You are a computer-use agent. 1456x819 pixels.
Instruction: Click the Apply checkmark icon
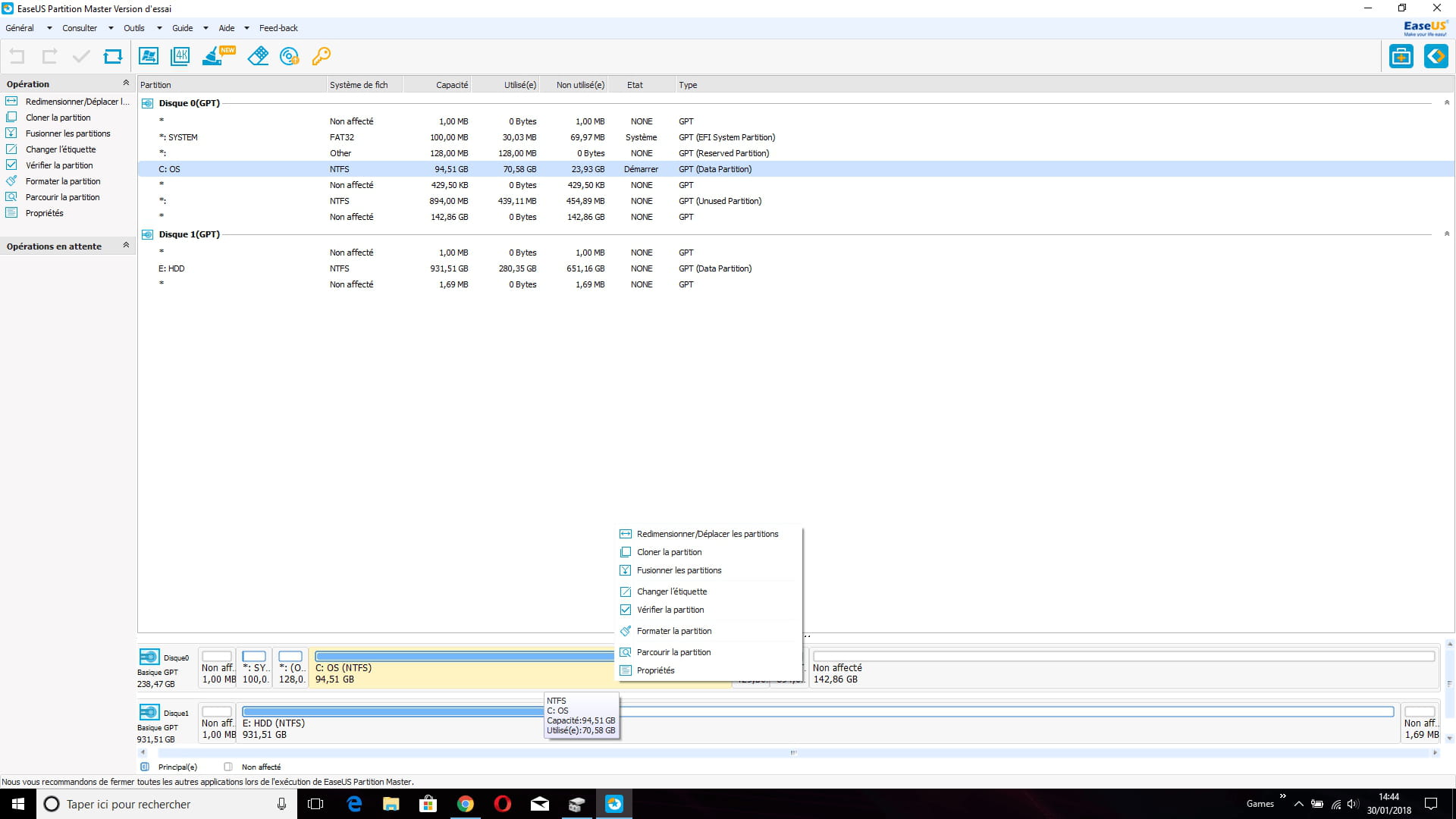coord(81,56)
